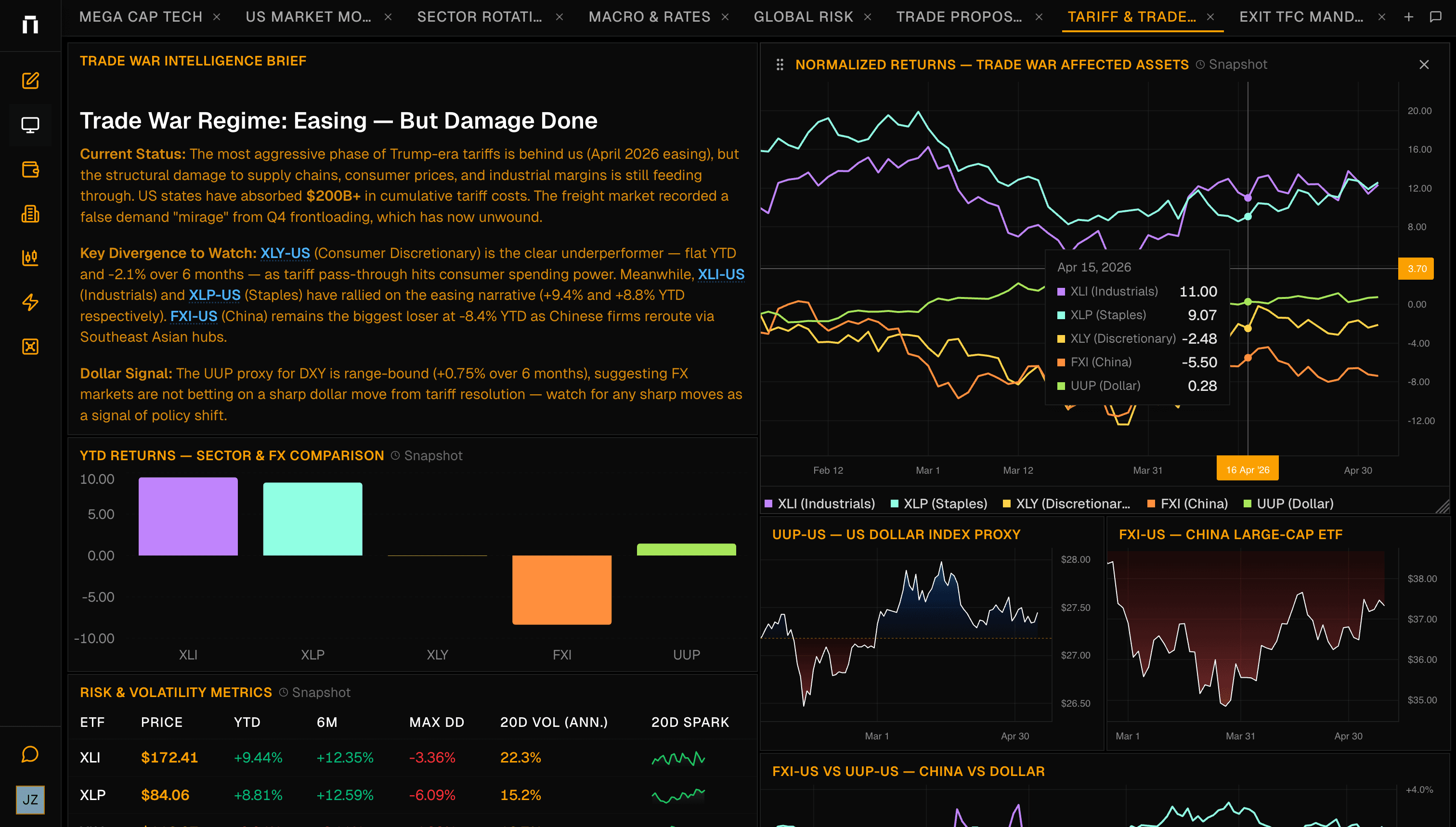Viewport: 1456px width, 827px height.
Task: Toggle UUP (Dollar) legend series
Action: (1288, 504)
